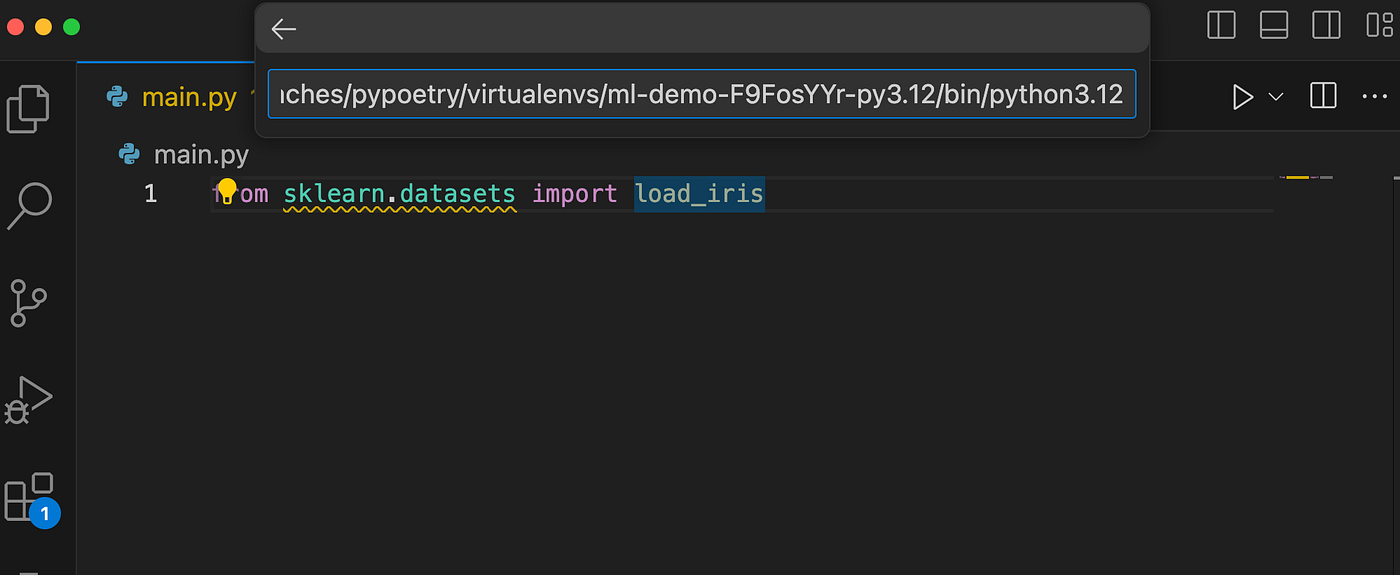Open Extensions view with update badge
Screen dimensions: 1400x575
point(31,499)
